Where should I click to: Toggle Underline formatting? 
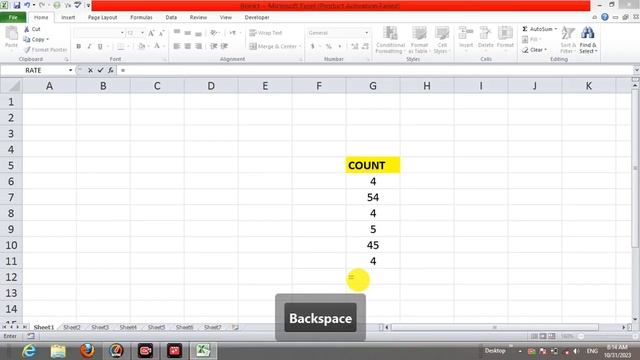click(x=100, y=47)
